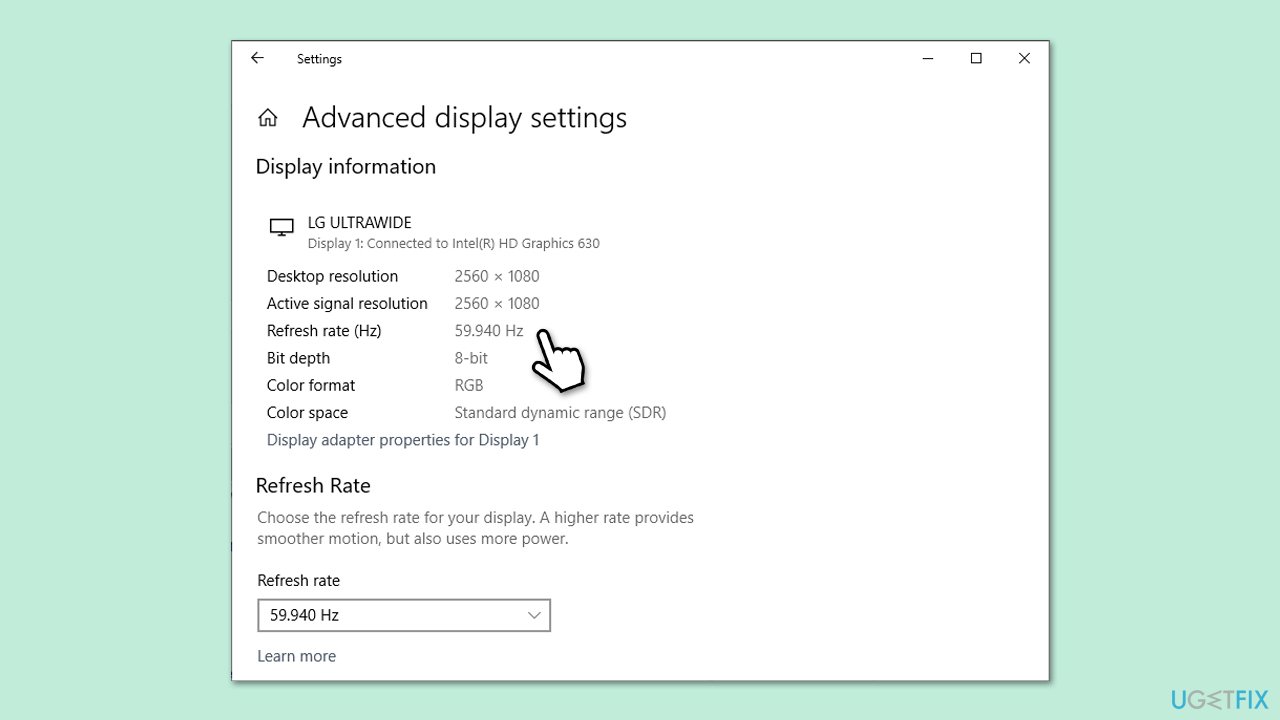The height and width of the screenshot is (720, 1280).
Task: Minimize the Settings window
Action: (928, 59)
